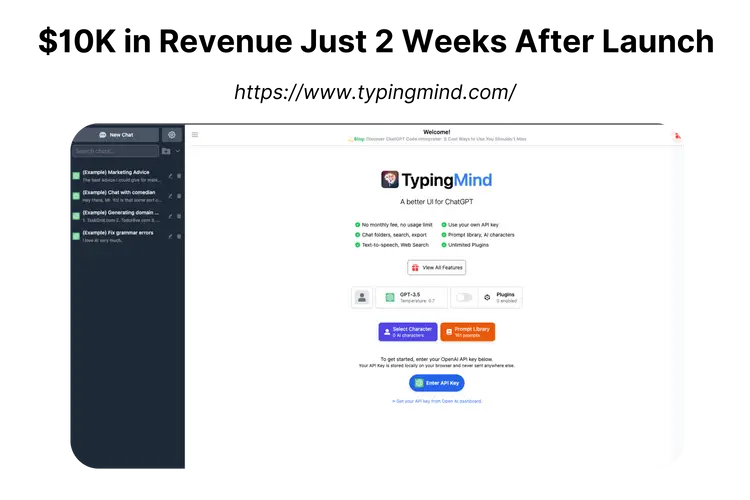
Task: Focus the Search chats input field
Action: [x=116, y=151]
